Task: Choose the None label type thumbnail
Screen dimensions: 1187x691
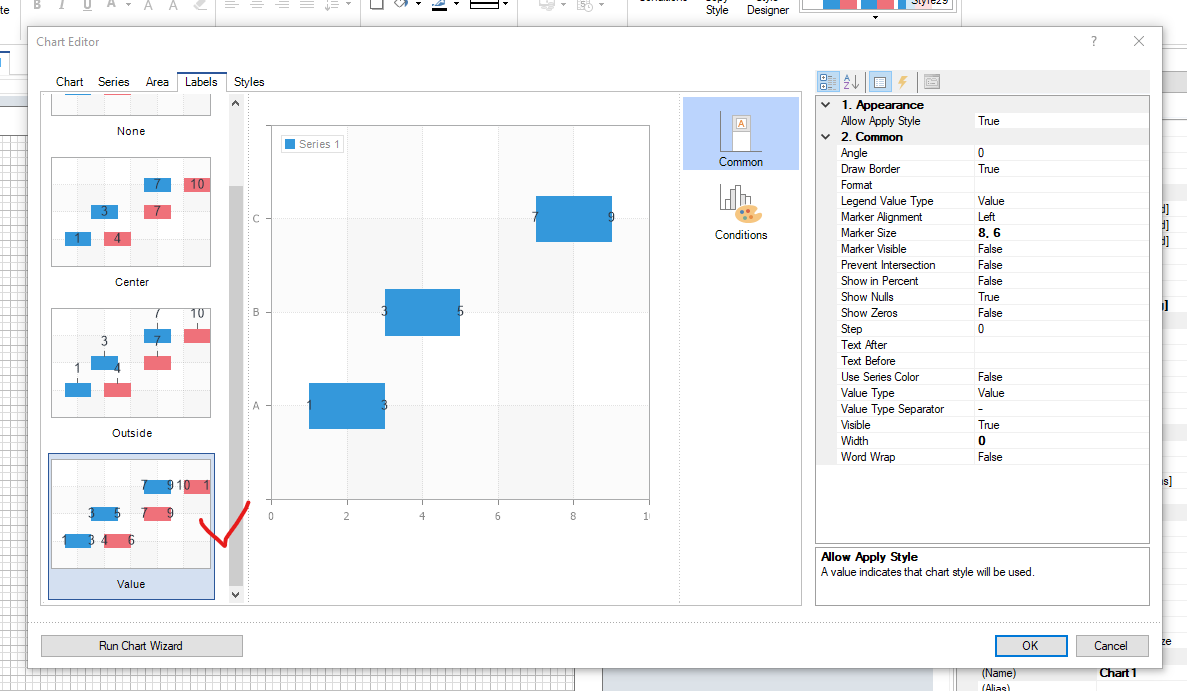Action: [131, 117]
